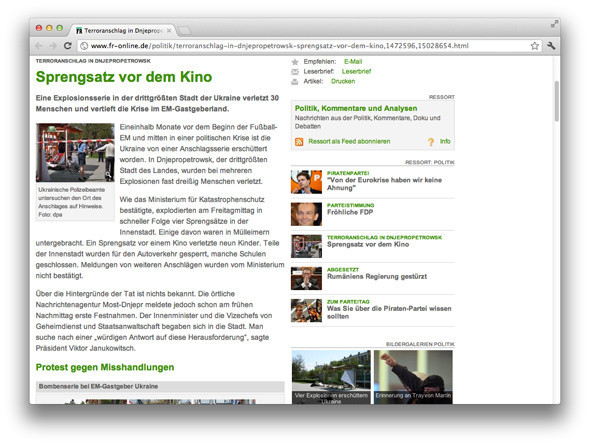Click the ZUM PARTEITAG category label
The image size is (590, 445).
point(348,302)
